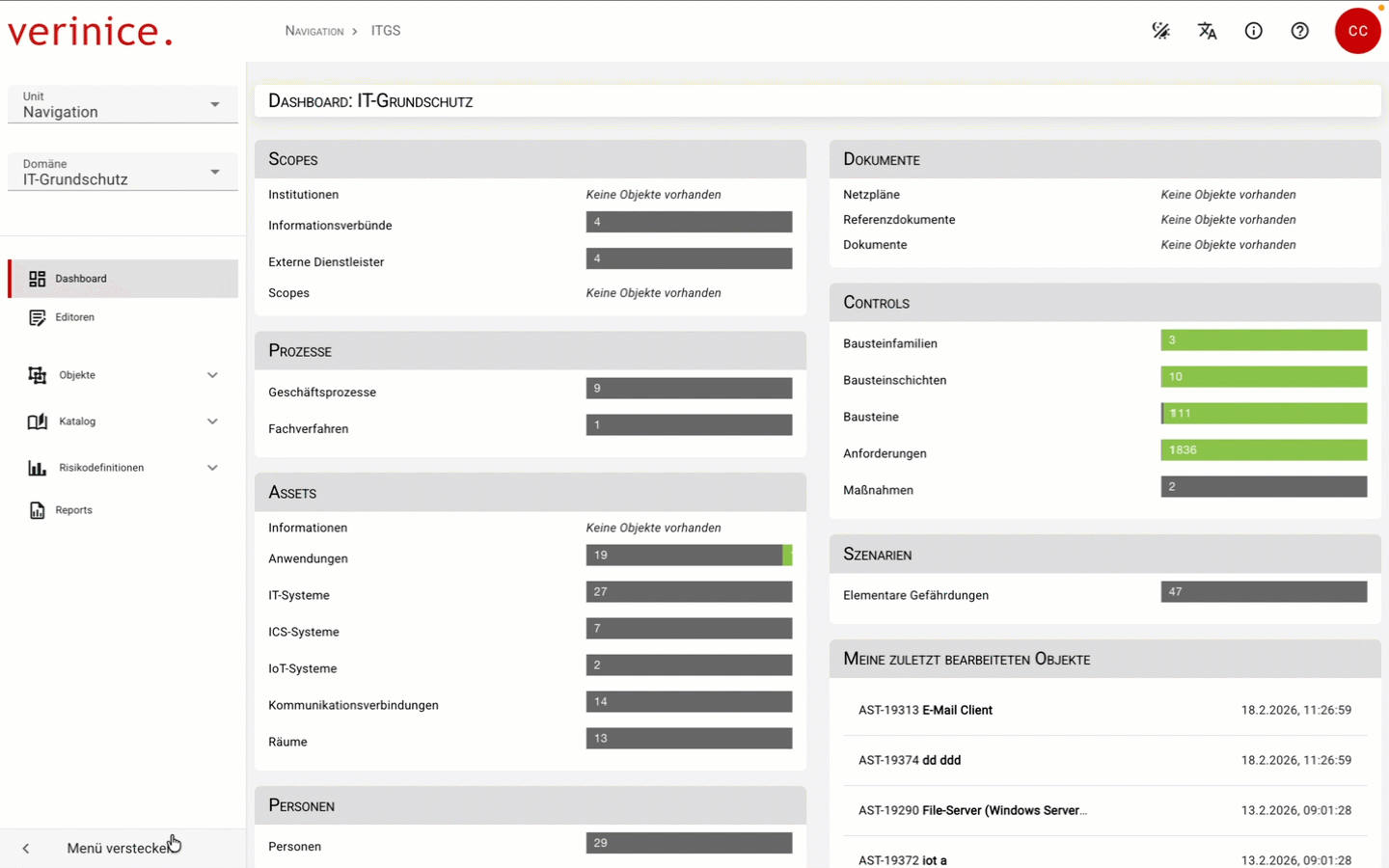Expand the Risikodefinitionen chevron
The height and width of the screenshot is (868, 1389).
pyautogui.click(x=212, y=468)
